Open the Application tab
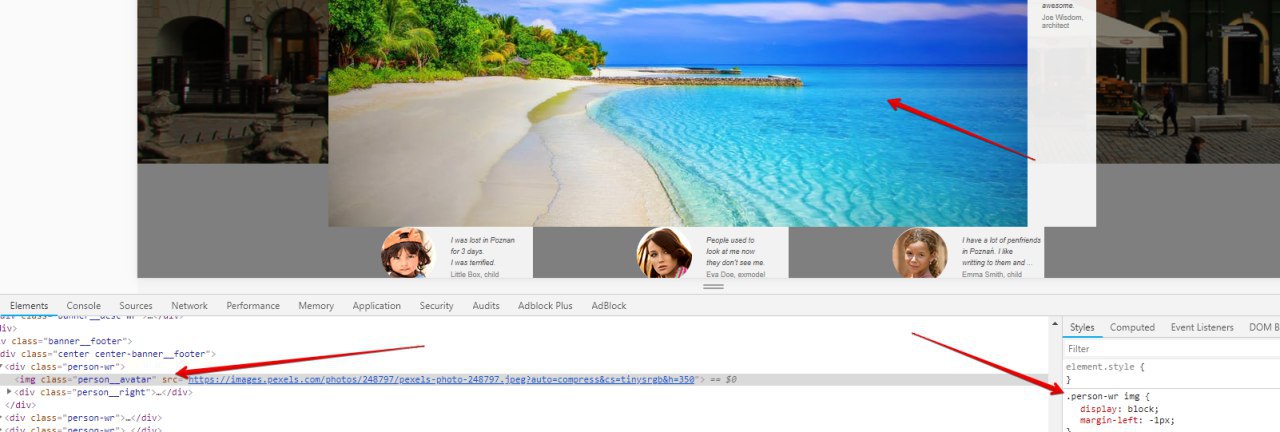Screen dimensions: 1280x432 coord(377,306)
